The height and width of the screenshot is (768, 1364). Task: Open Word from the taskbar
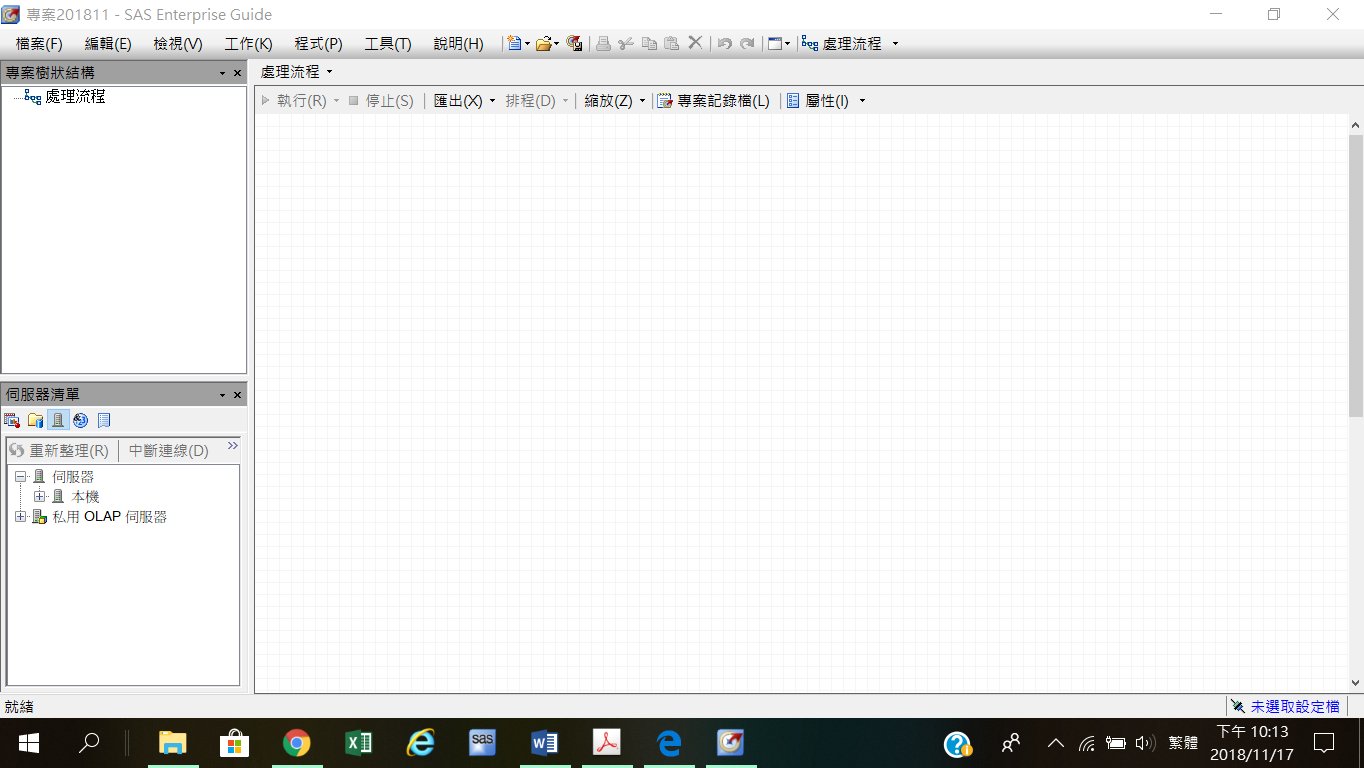tap(544, 743)
